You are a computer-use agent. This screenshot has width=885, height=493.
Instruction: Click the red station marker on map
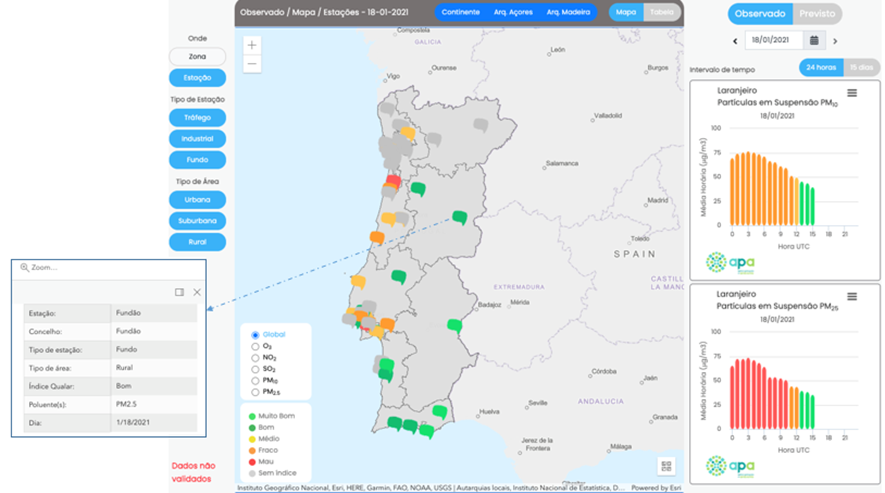(x=393, y=182)
